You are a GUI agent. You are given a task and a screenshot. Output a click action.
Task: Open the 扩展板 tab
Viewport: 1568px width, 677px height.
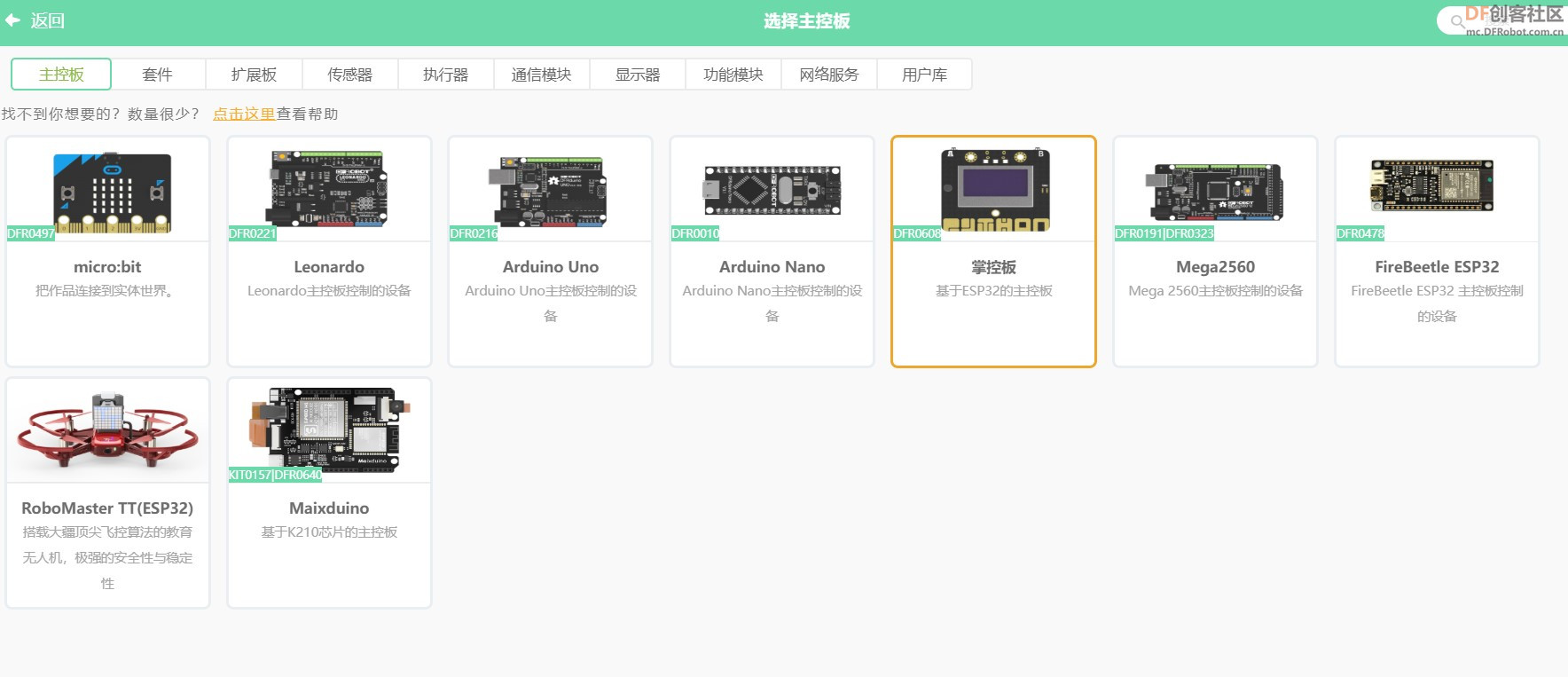pyautogui.click(x=254, y=75)
